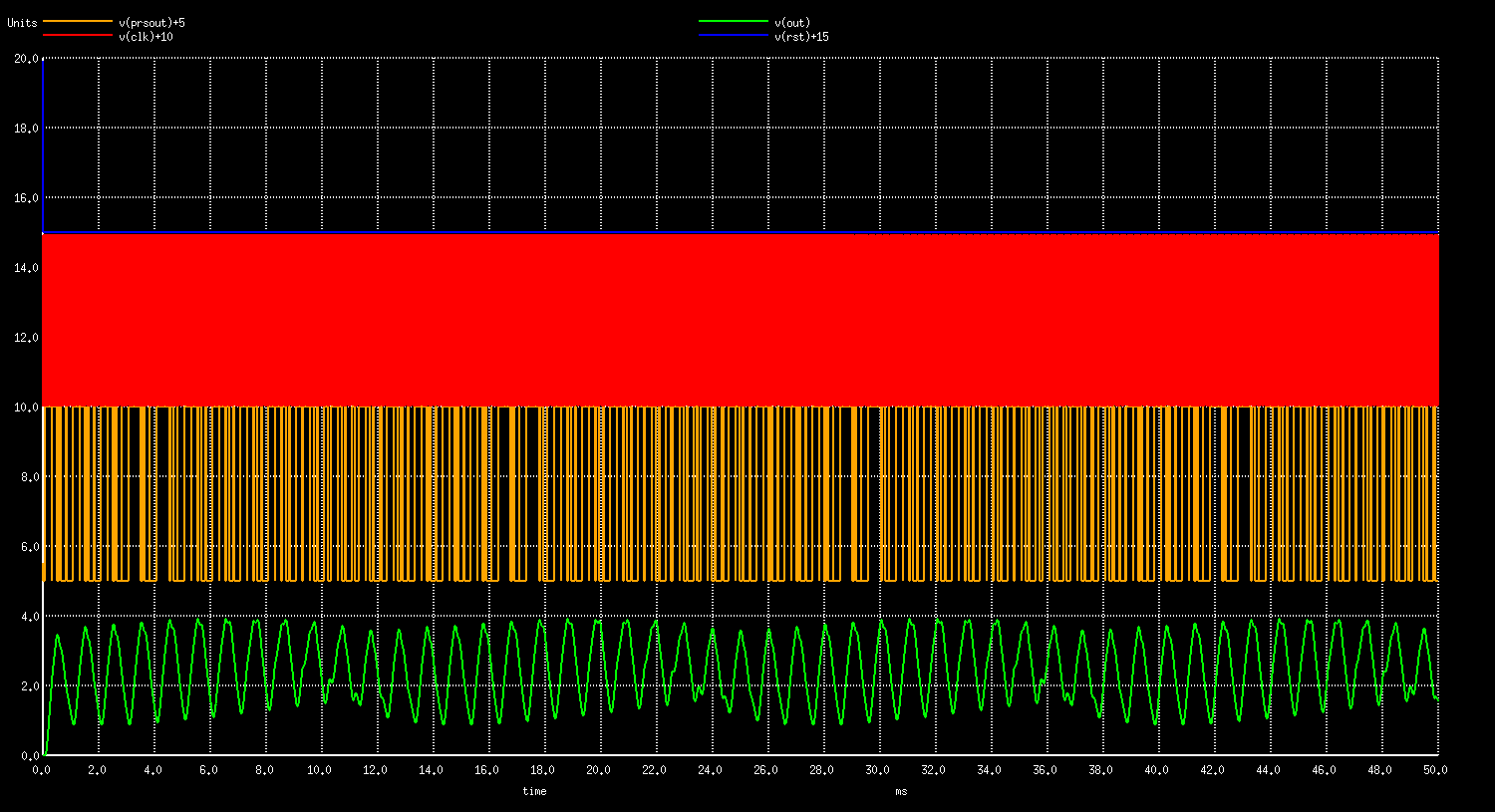Click the 16.0 y-axis tick label
This screenshot has width=1495, height=812.
point(26,198)
